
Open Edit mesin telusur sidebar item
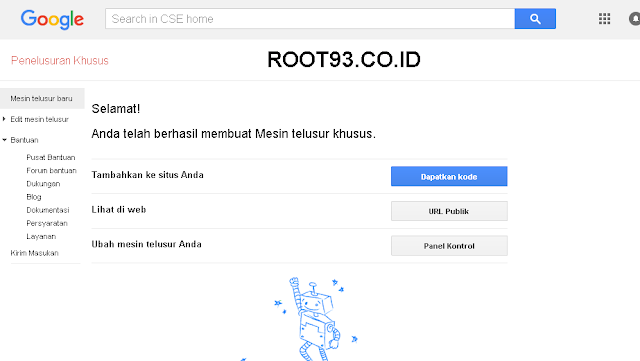39,119
